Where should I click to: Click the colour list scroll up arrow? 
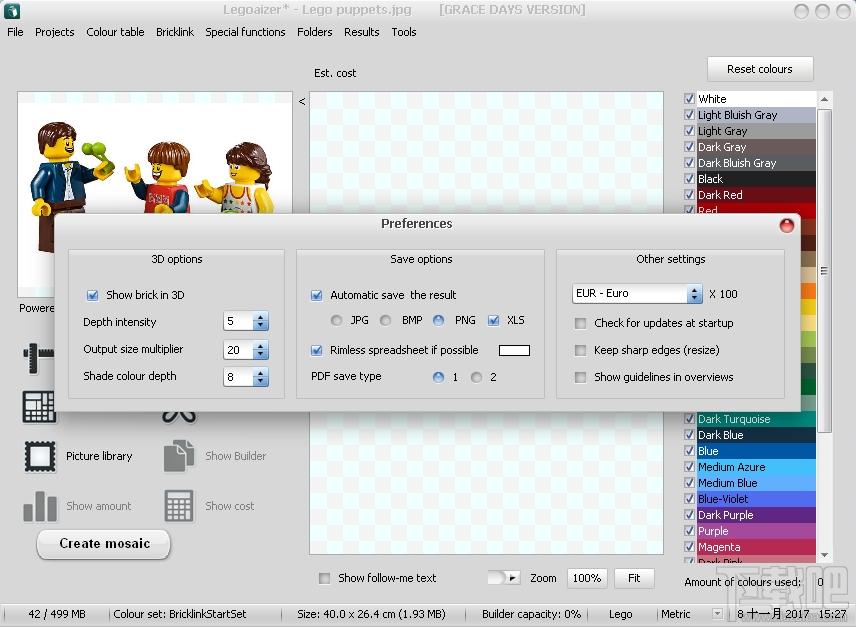coord(824,99)
